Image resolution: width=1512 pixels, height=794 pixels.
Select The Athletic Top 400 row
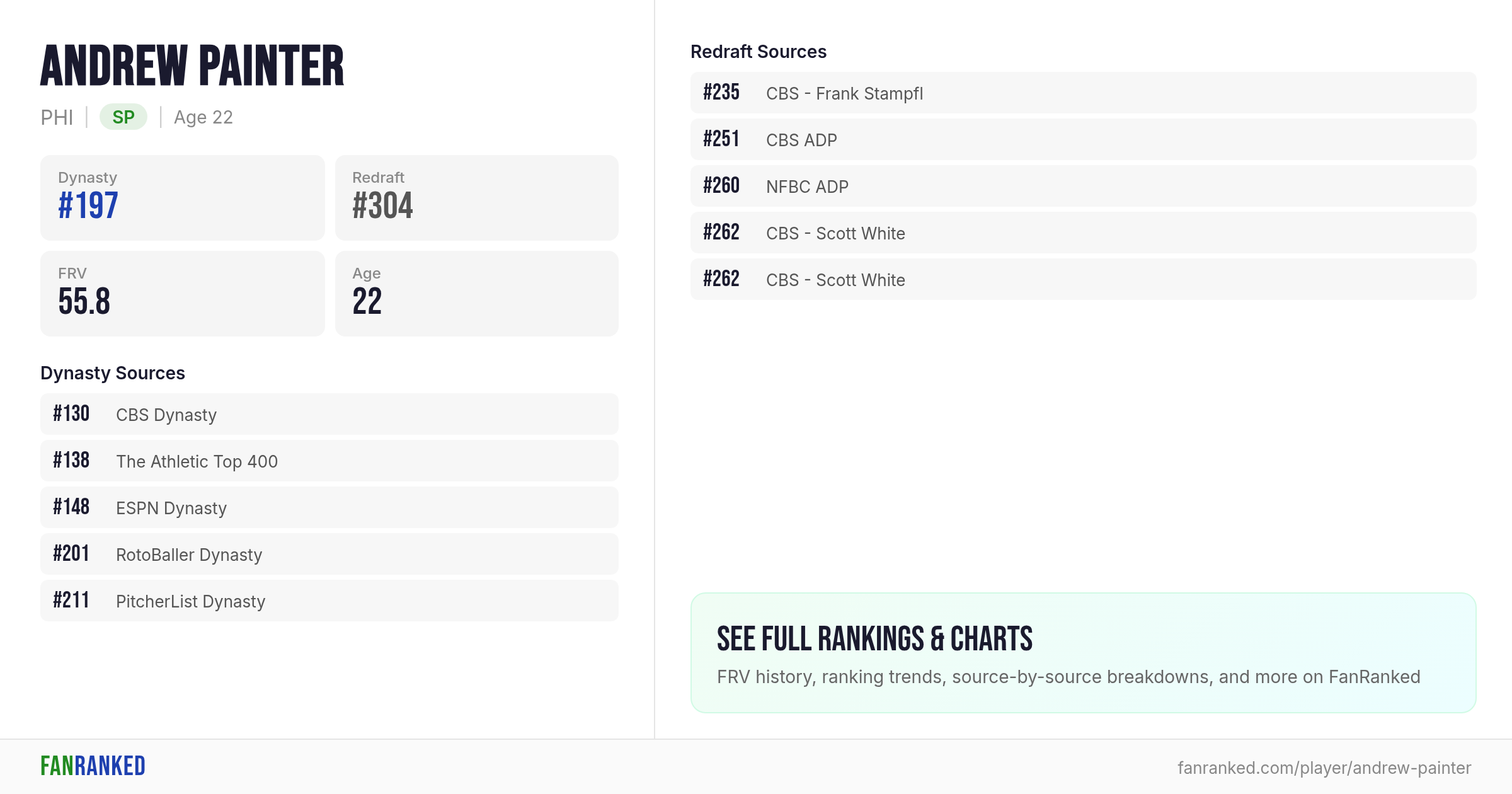329,461
